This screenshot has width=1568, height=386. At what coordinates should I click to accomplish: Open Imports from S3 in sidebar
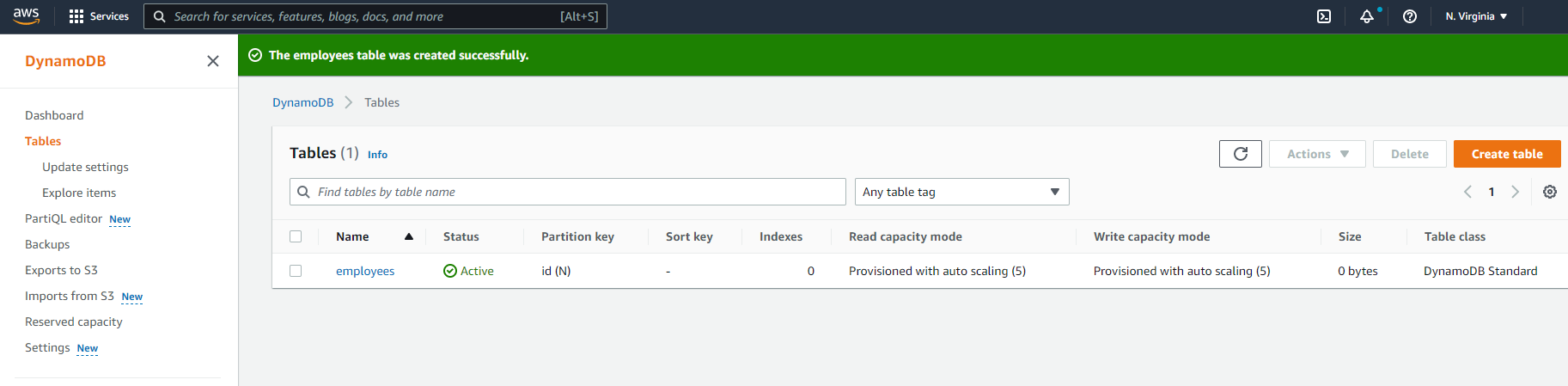(70, 296)
